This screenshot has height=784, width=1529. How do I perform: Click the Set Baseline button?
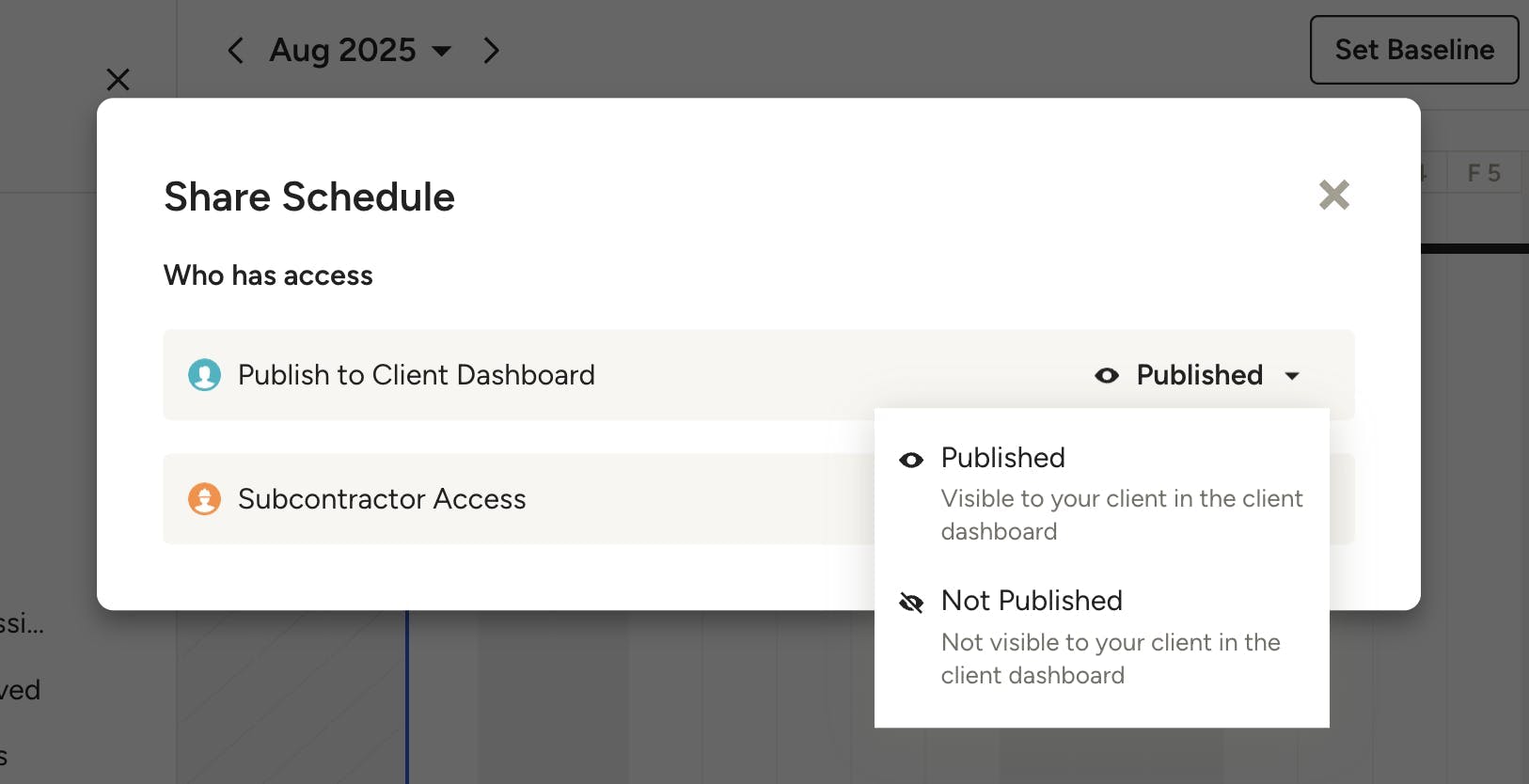[x=1413, y=50]
